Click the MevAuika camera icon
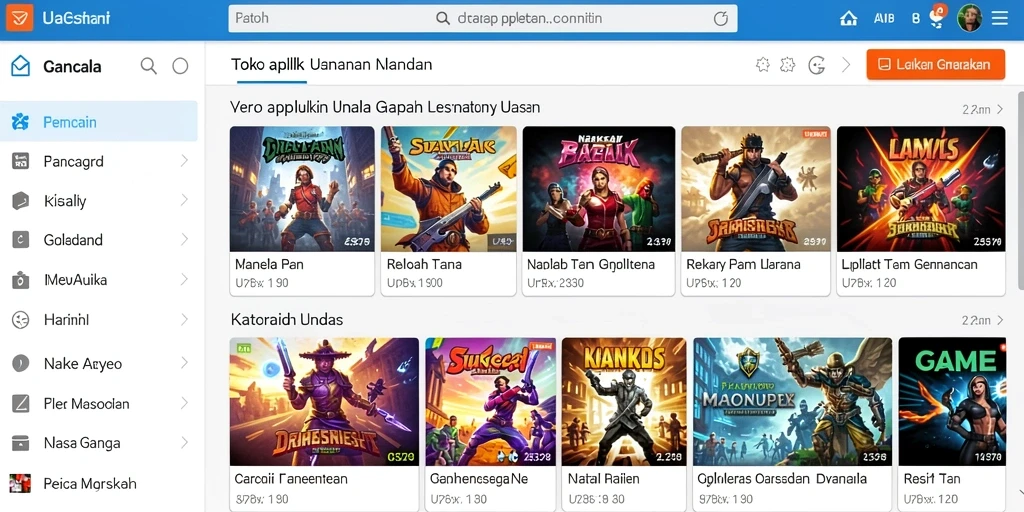 [20, 280]
